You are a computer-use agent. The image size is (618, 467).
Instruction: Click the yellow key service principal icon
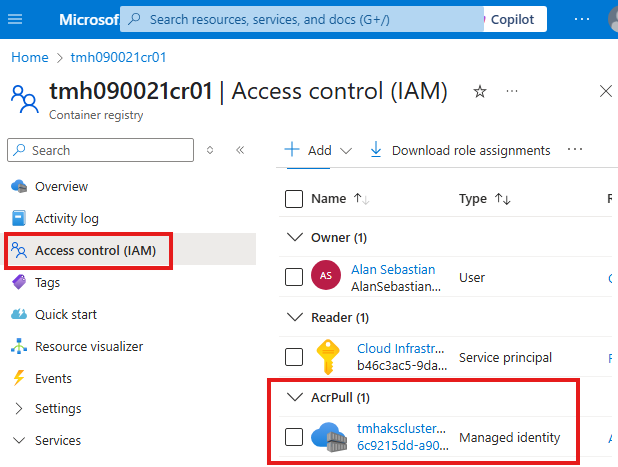[328, 357]
